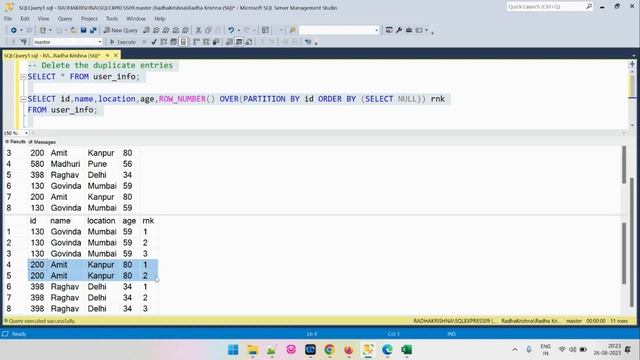640x360 pixels.
Task: Click the Analysis Services DAX Query icon
Action: tap(186, 30)
